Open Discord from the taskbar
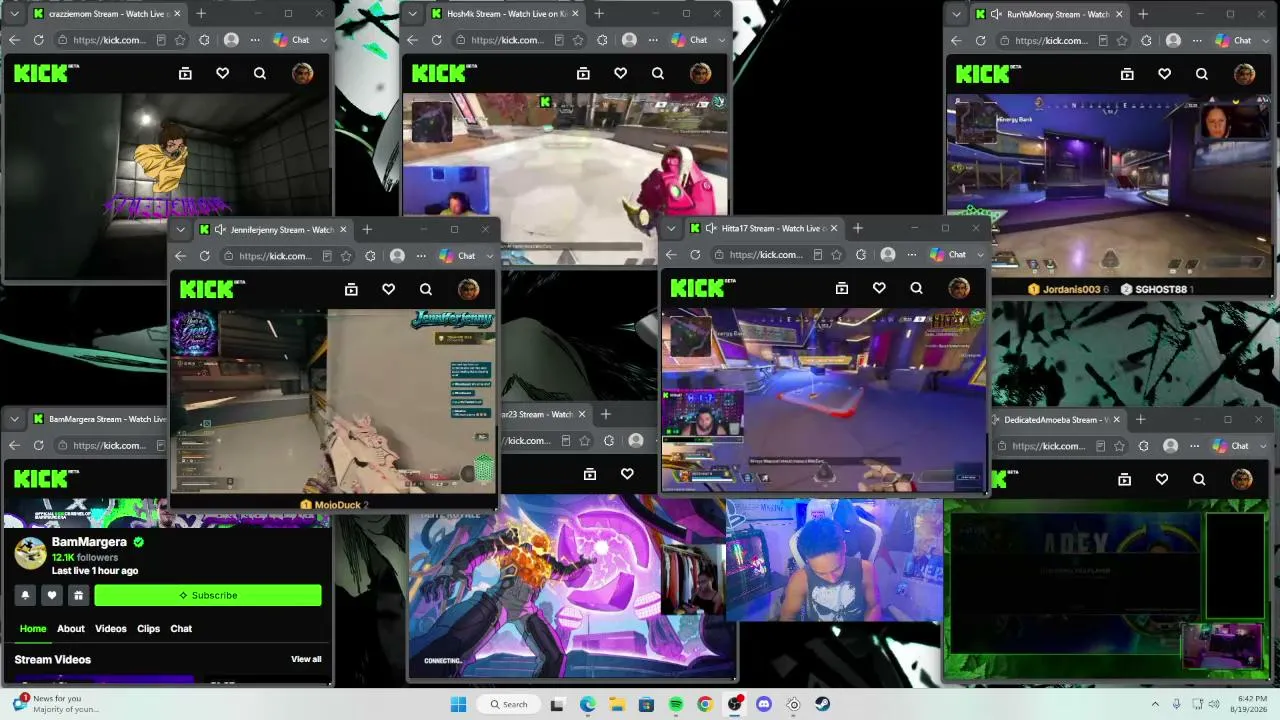 tap(764, 704)
